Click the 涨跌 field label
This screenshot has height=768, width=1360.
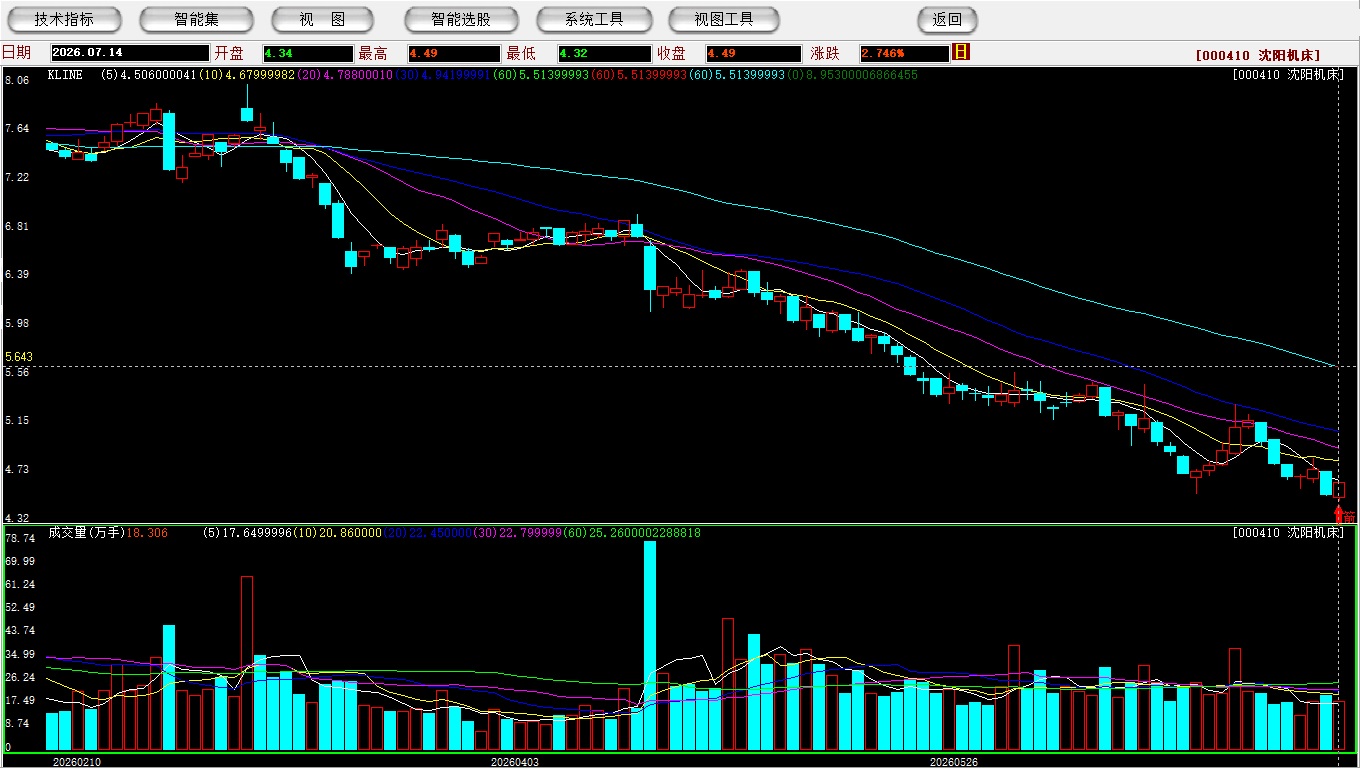click(825, 53)
